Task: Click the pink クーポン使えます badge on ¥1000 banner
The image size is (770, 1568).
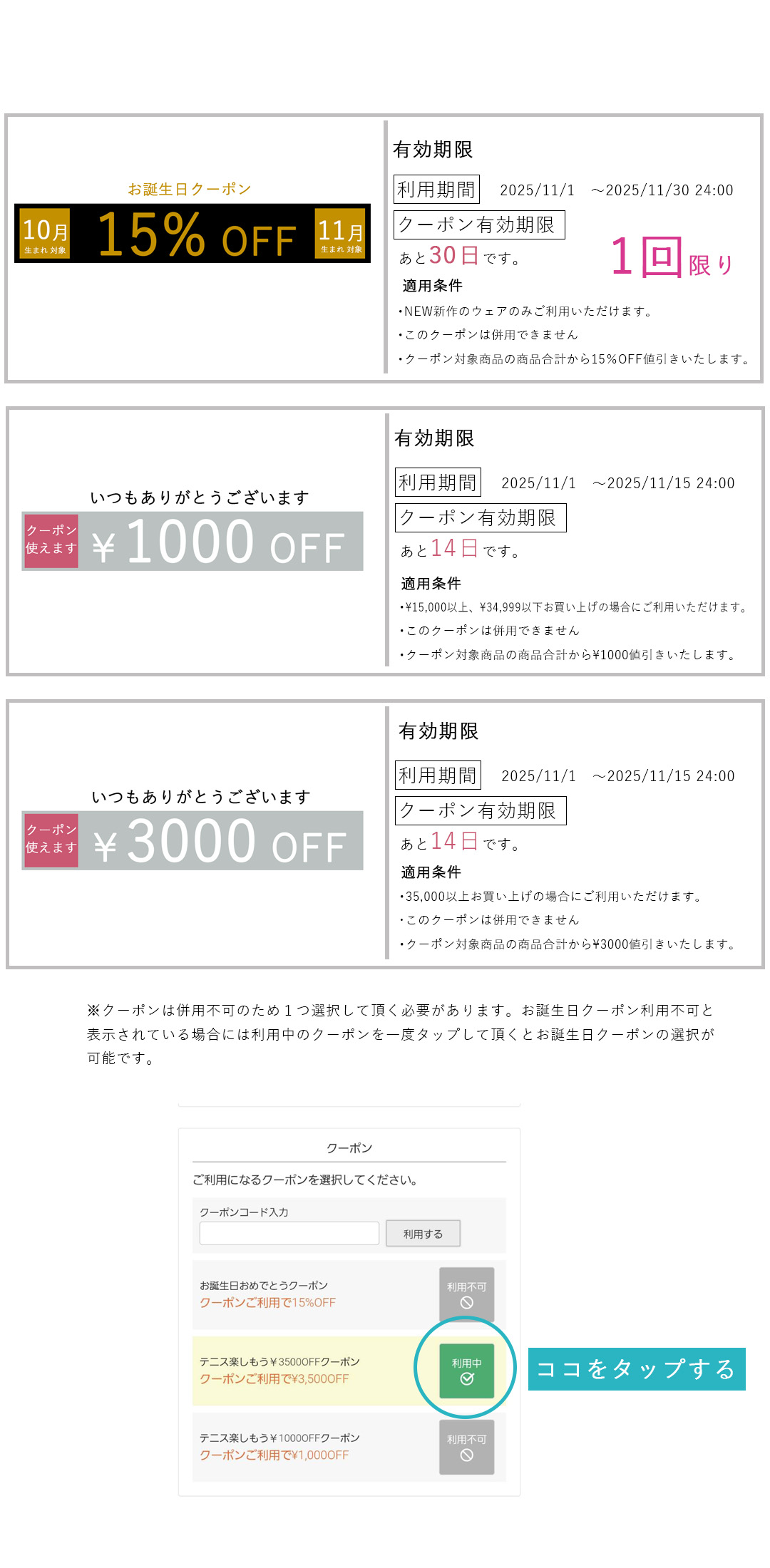Action: coord(51,540)
